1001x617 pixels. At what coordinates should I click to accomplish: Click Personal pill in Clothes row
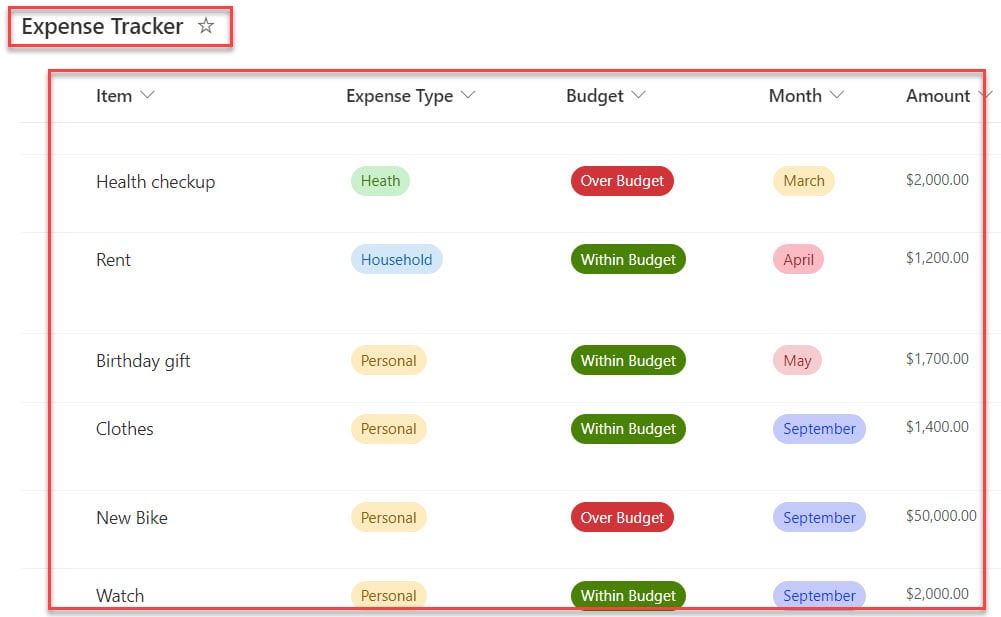point(388,429)
